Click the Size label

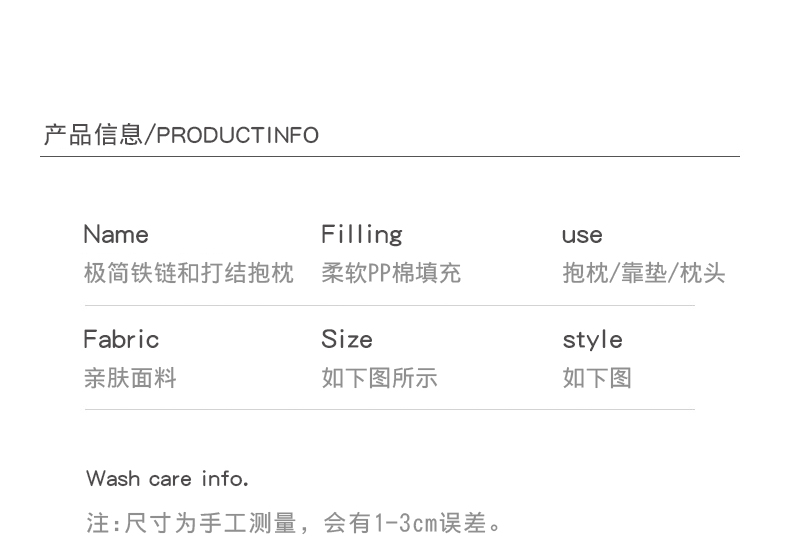tap(347, 340)
